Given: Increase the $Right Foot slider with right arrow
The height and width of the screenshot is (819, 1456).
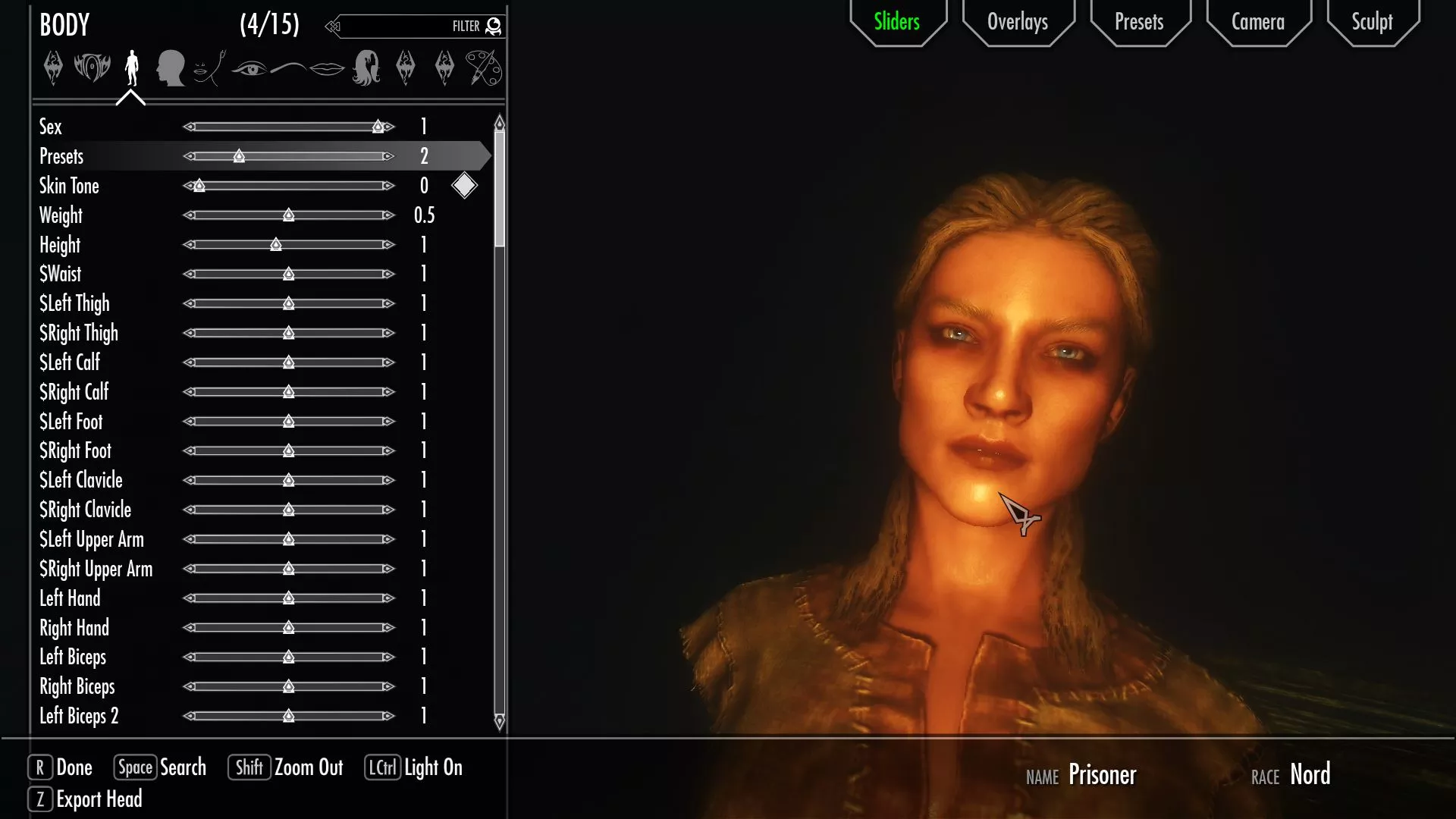Looking at the screenshot, I should (388, 451).
